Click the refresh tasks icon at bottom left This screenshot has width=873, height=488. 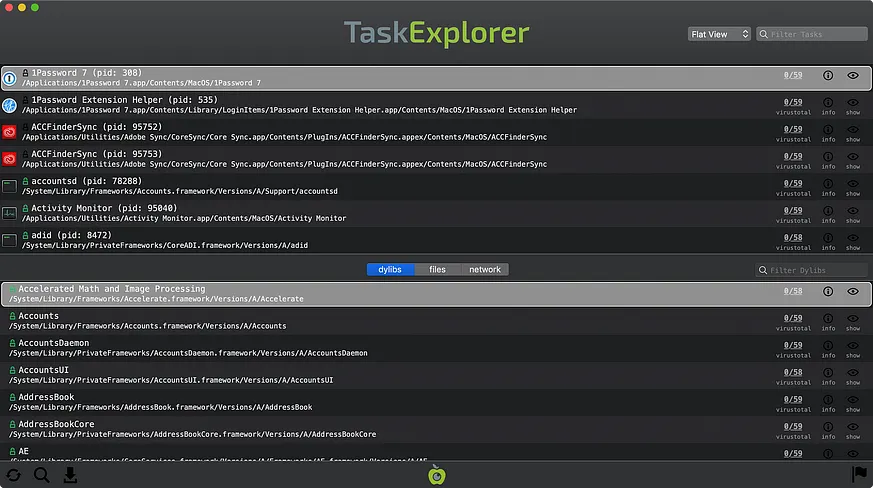point(13,475)
